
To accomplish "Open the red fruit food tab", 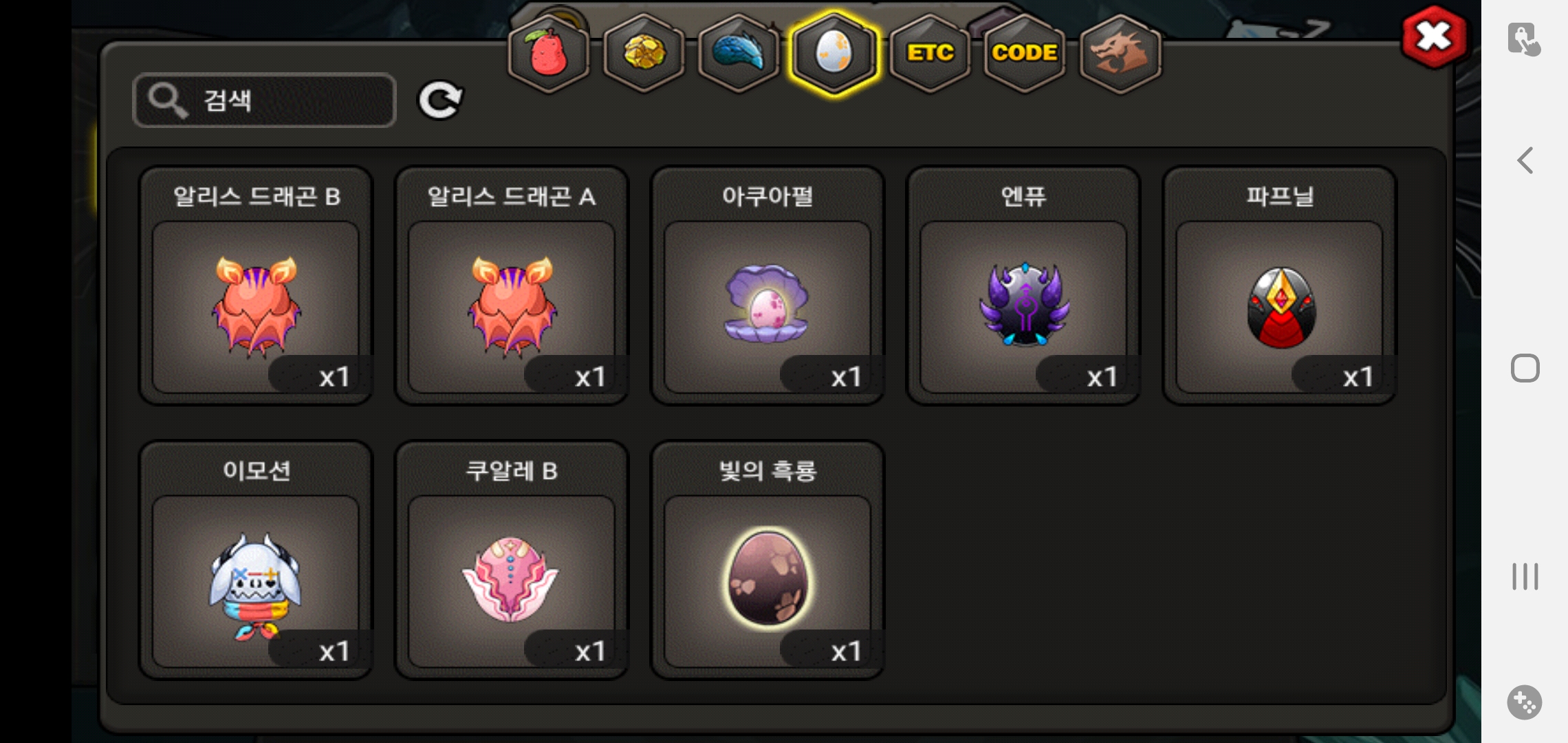I will click(548, 53).
